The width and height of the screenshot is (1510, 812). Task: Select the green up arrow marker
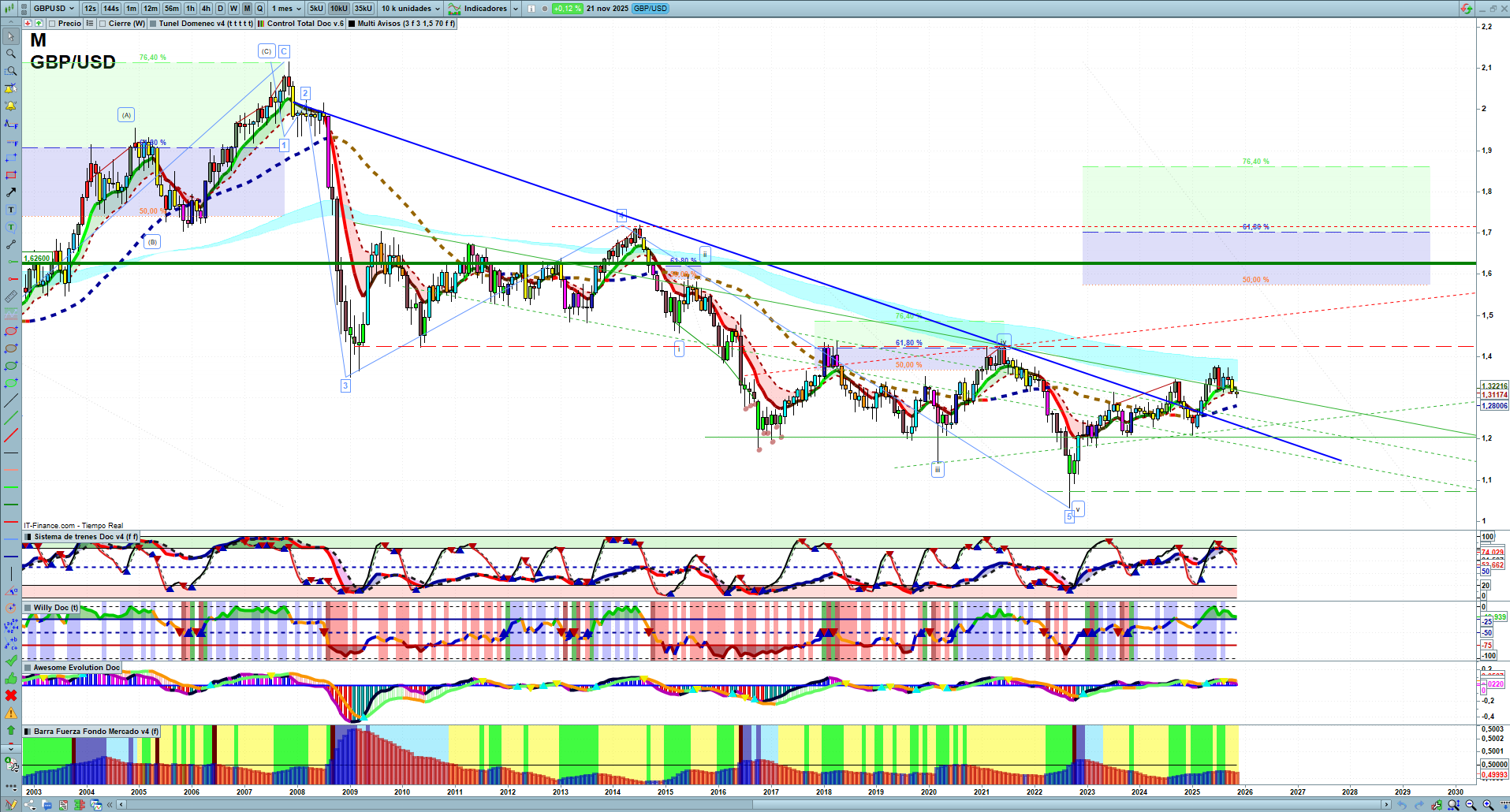coord(11,730)
